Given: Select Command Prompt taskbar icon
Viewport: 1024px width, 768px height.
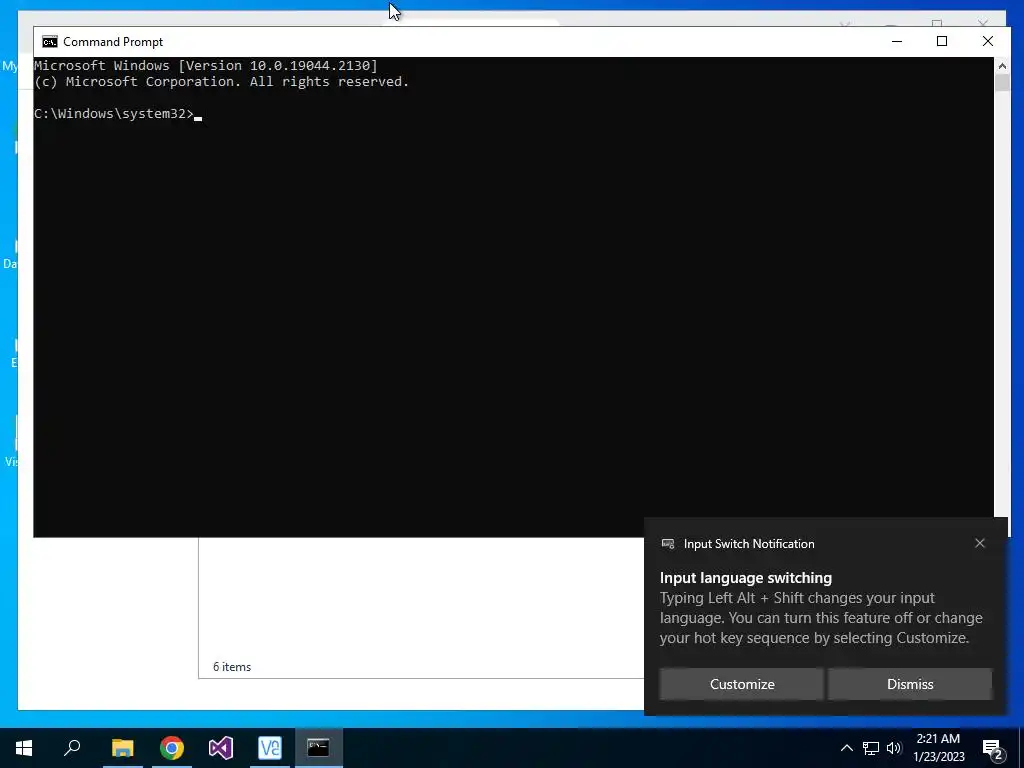Looking at the screenshot, I should click(319, 748).
